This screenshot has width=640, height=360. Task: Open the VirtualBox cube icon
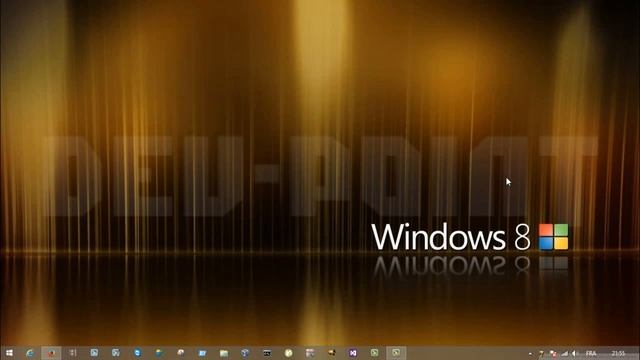(x=245, y=353)
